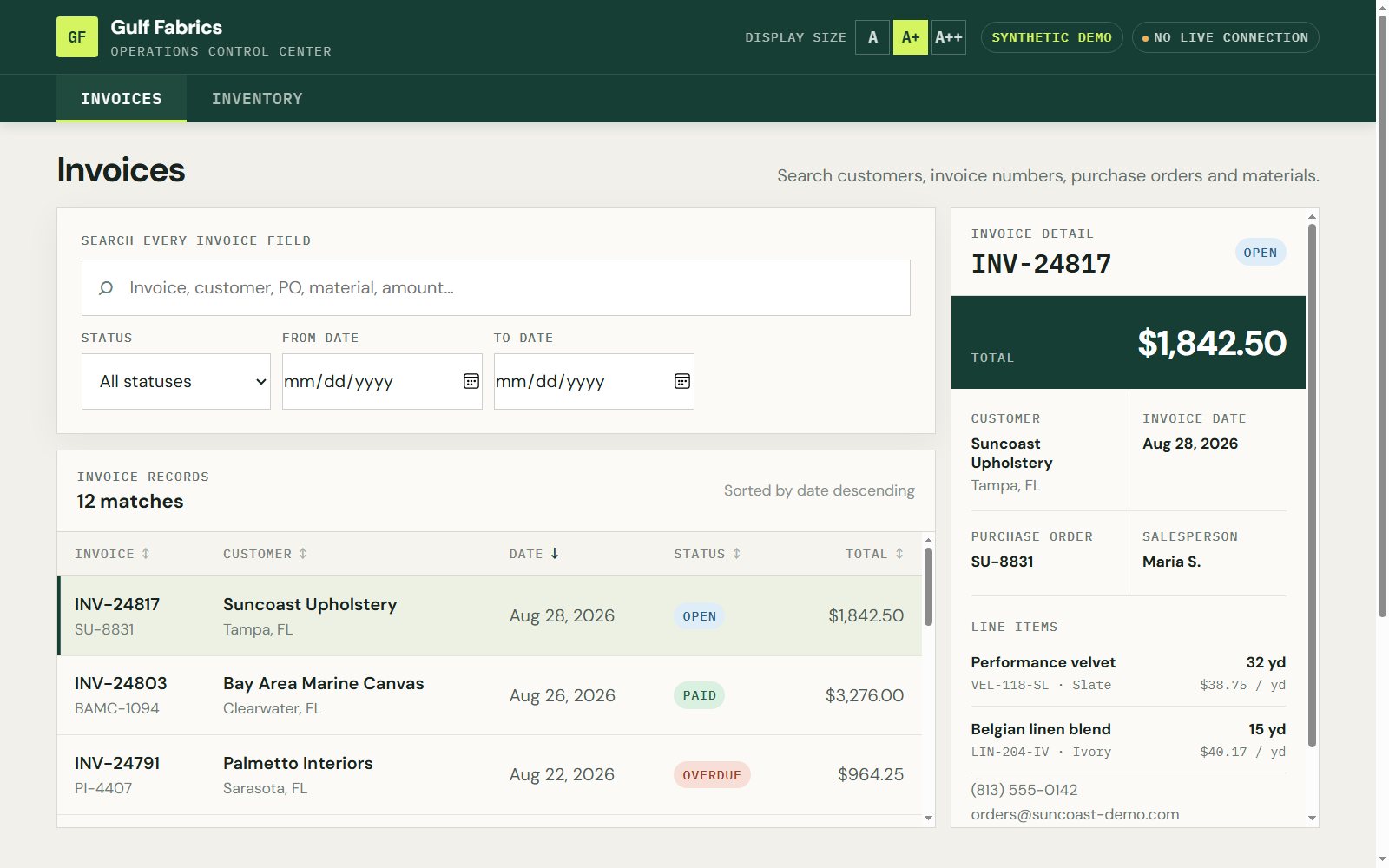This screenshot has height=868, width=1389.
Task: Set display size to A
Action: click(872, 37)
